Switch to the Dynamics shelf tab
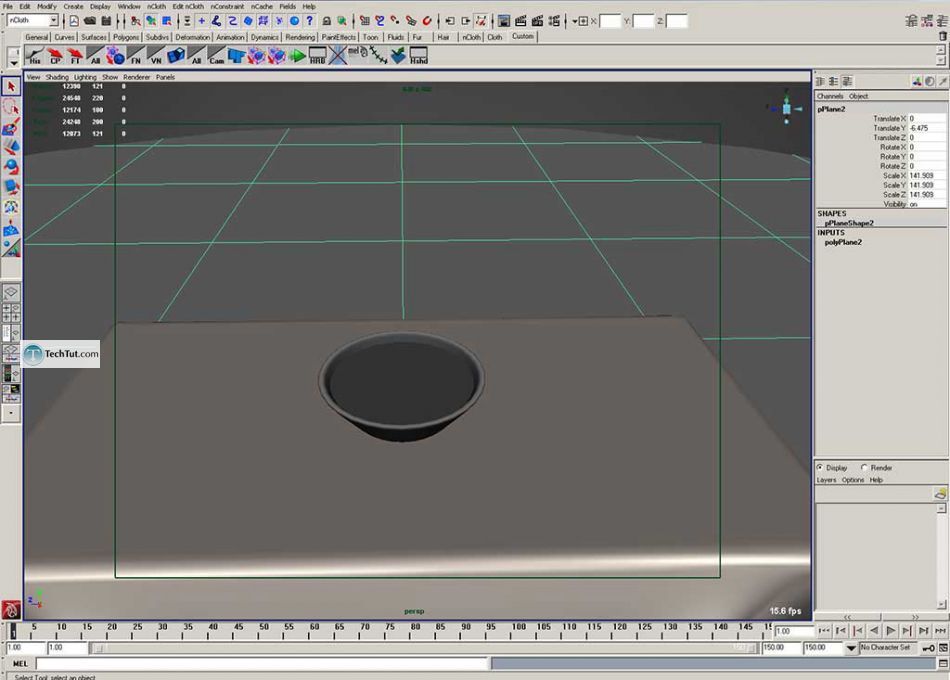 point(264,37)
